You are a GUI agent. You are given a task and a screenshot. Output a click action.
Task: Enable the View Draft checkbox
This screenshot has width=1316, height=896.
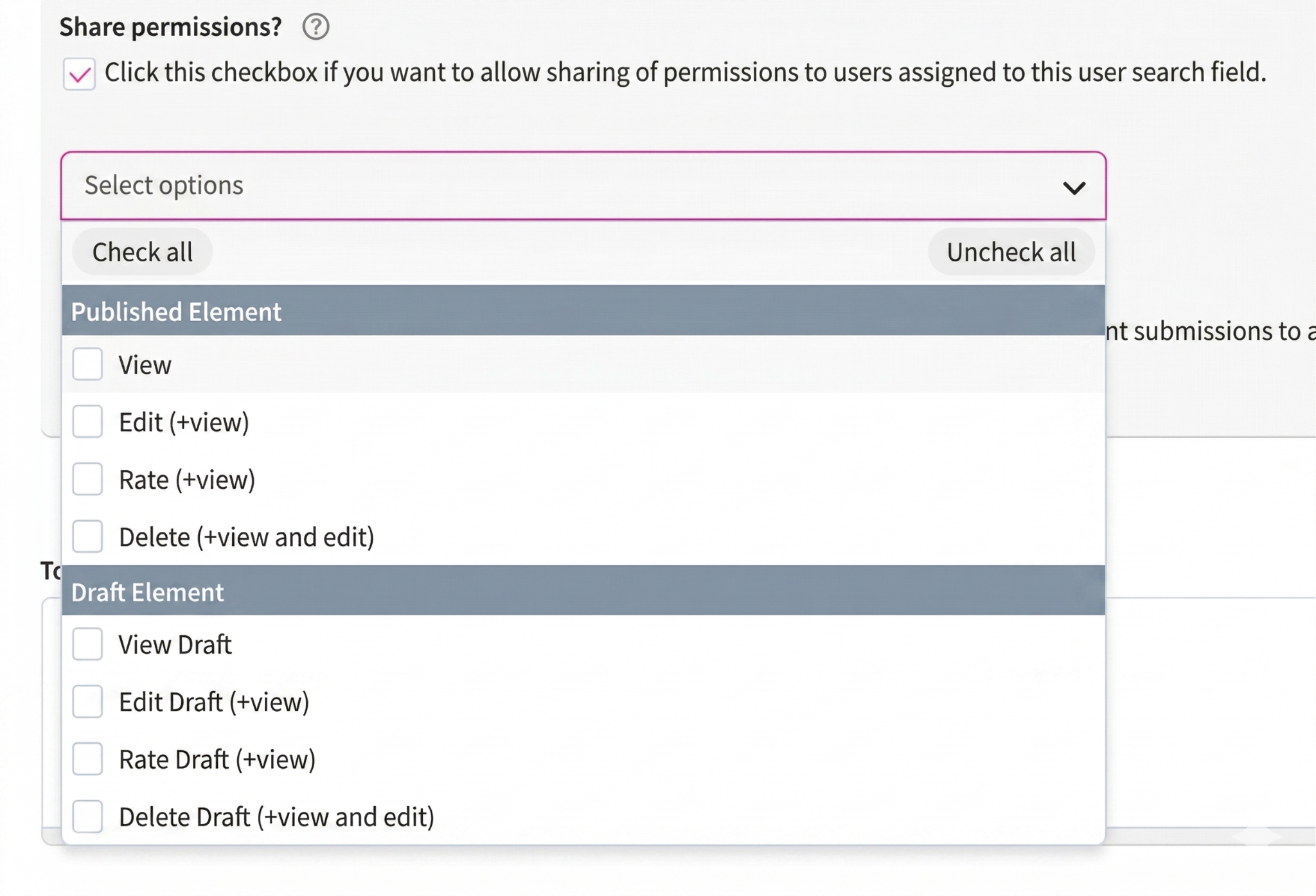click(x=87, y=644)
